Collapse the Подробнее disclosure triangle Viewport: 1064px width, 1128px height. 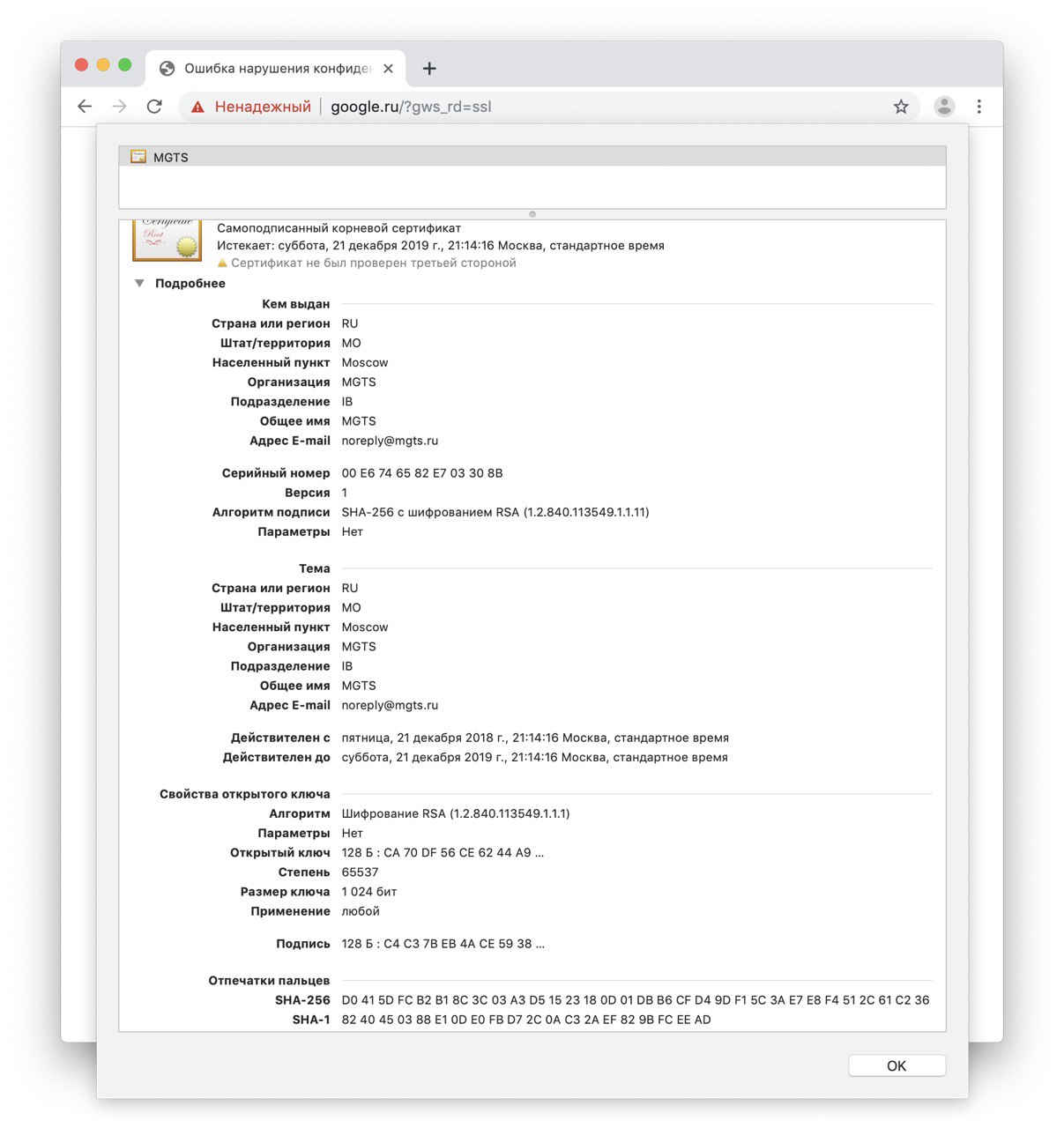[x=139, y=283]
